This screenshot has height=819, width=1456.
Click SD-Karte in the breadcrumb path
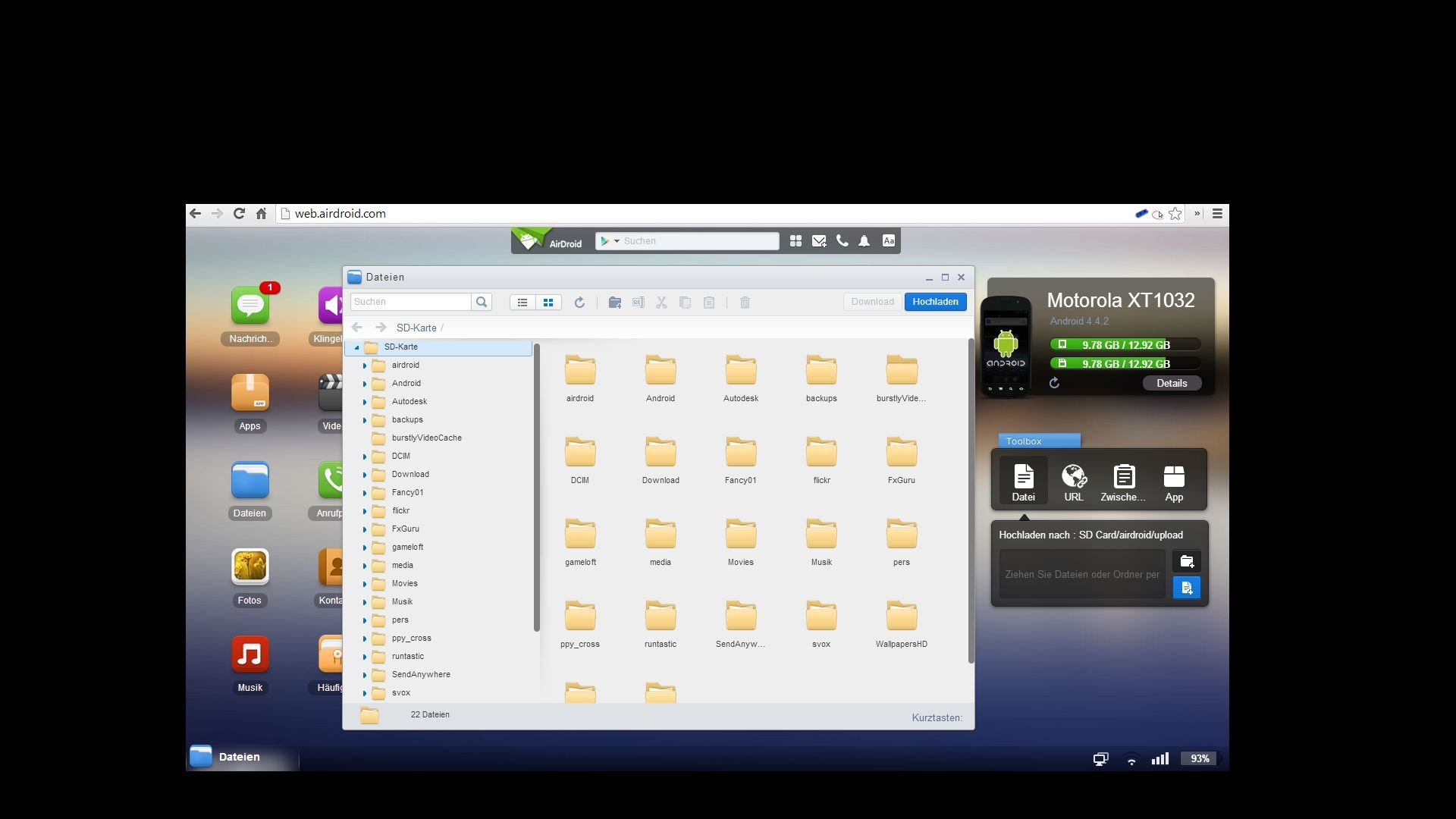click(416, 328)
